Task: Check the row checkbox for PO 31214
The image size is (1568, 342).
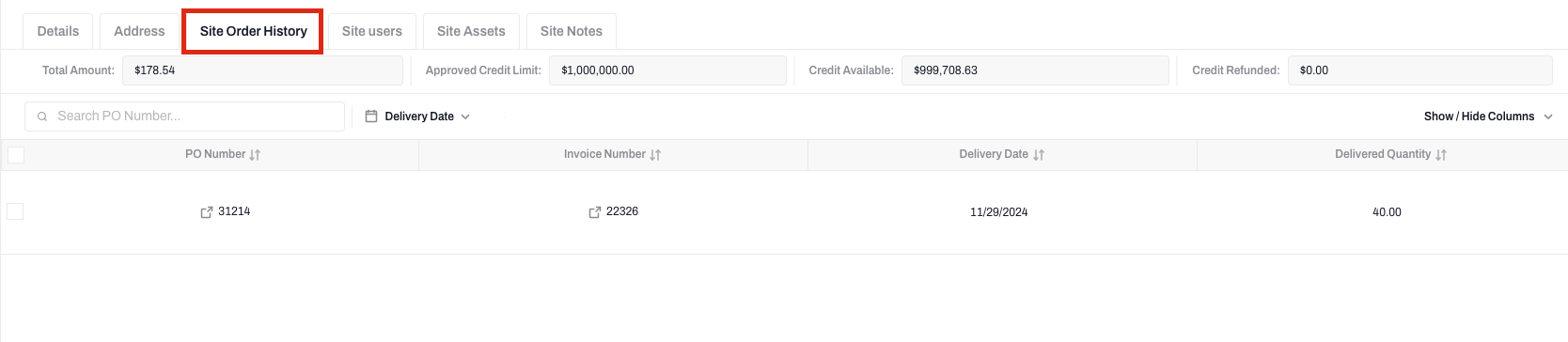Action: coord(15,211)
